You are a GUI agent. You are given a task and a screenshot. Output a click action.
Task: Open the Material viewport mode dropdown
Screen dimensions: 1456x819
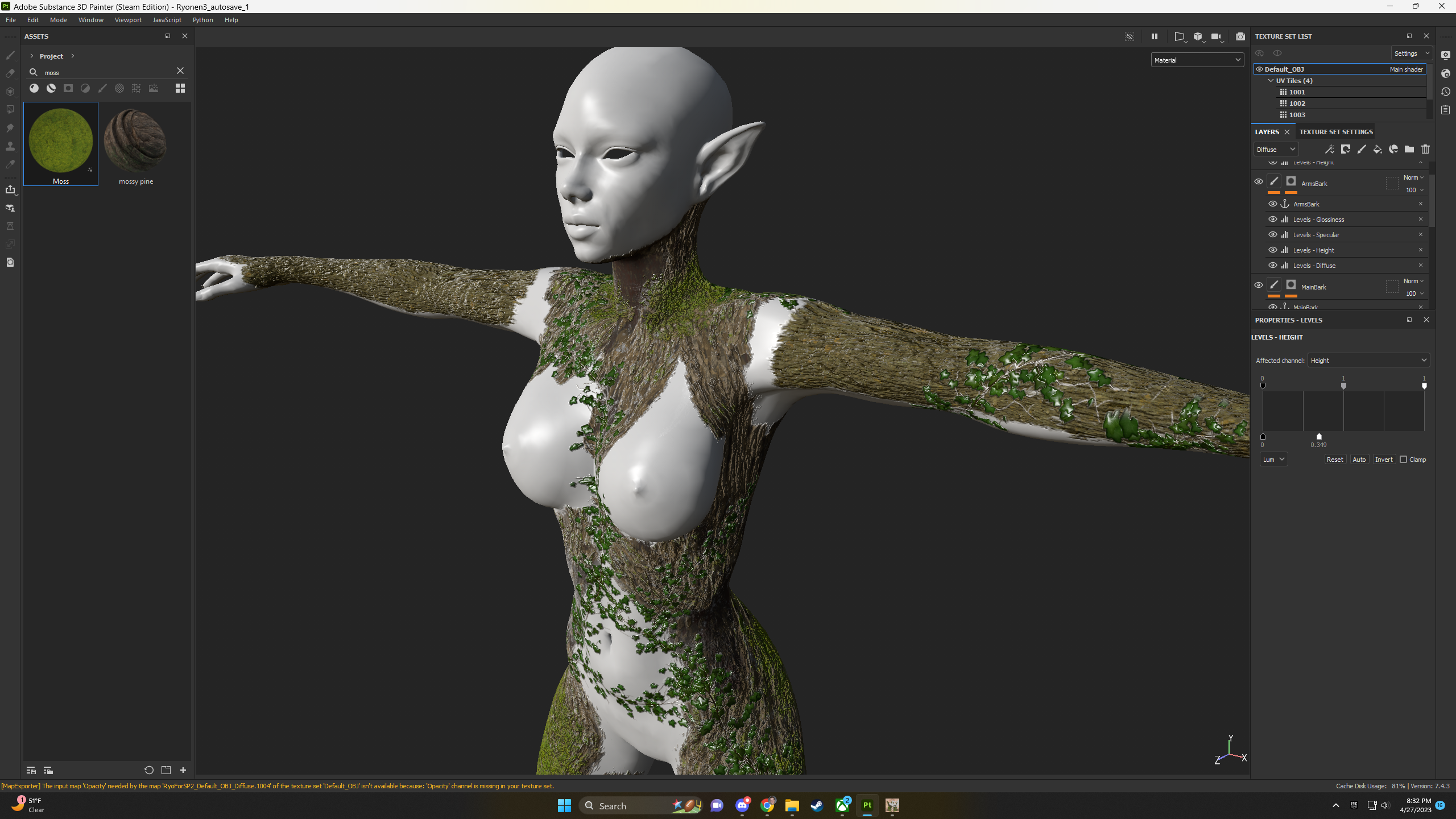click(x=1197, y=60)
